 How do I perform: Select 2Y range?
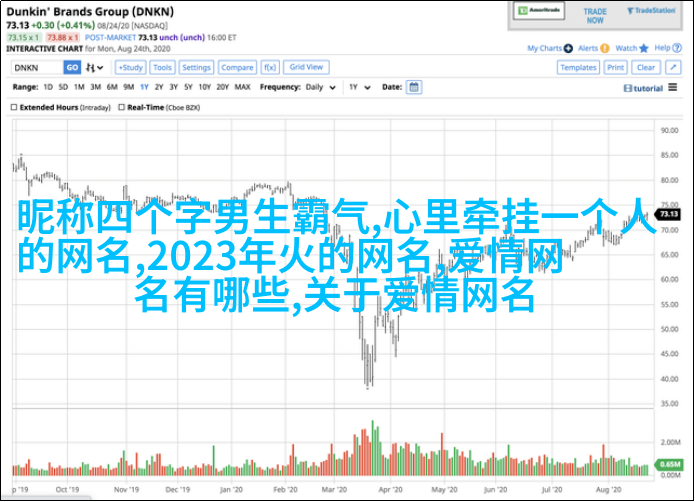point(159,87)
